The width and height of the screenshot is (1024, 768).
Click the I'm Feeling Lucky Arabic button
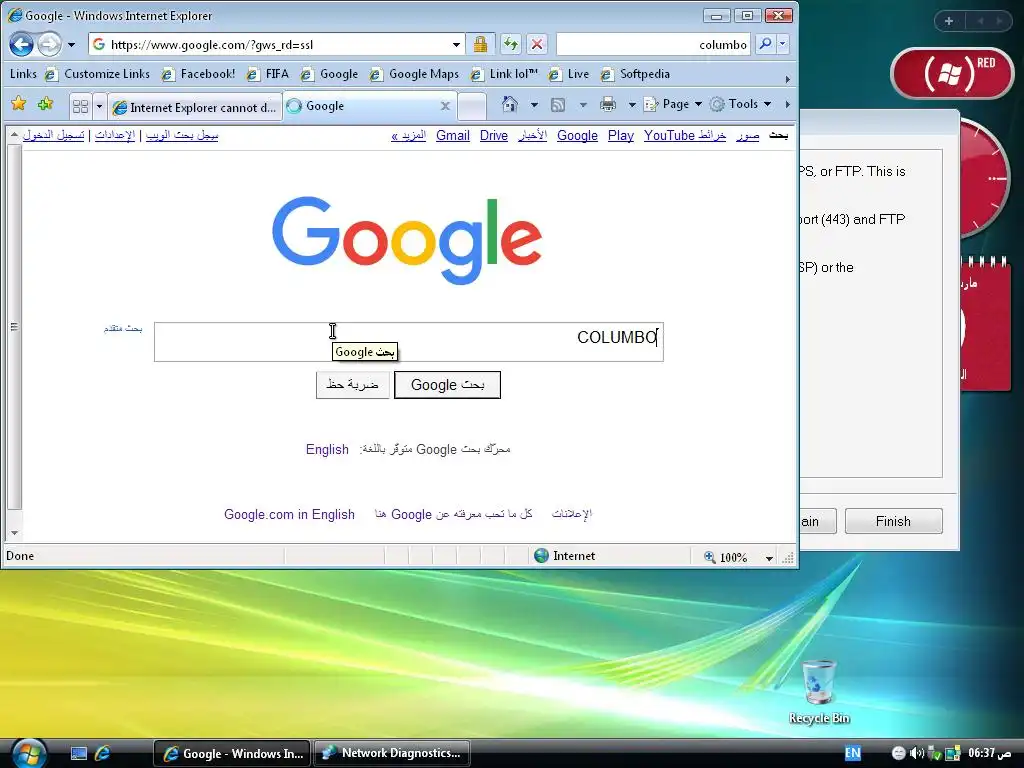[353, 385]
